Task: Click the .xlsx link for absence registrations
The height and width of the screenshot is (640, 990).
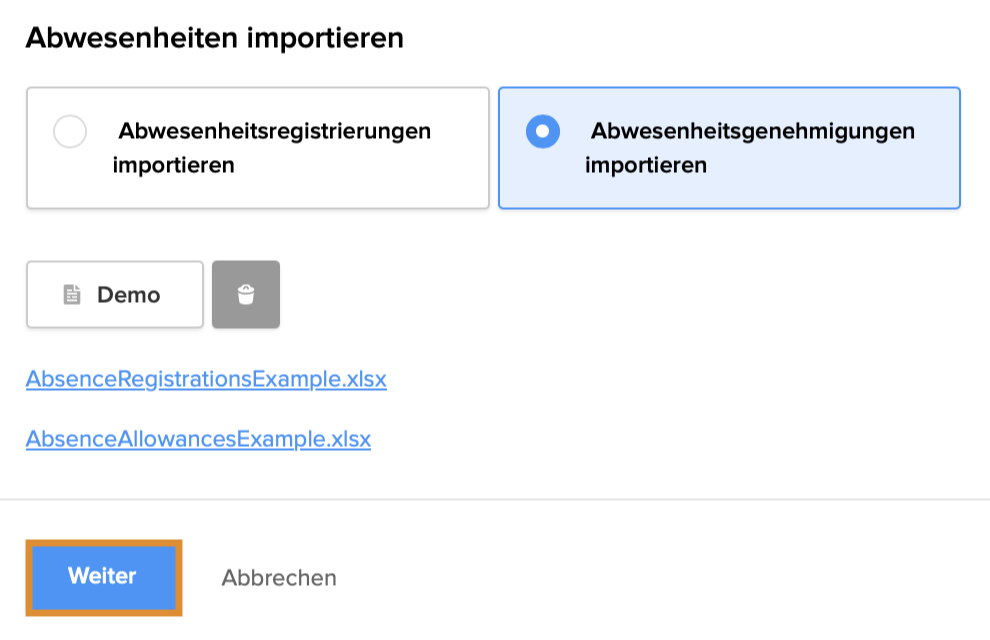Action: (x=206, y=380)
